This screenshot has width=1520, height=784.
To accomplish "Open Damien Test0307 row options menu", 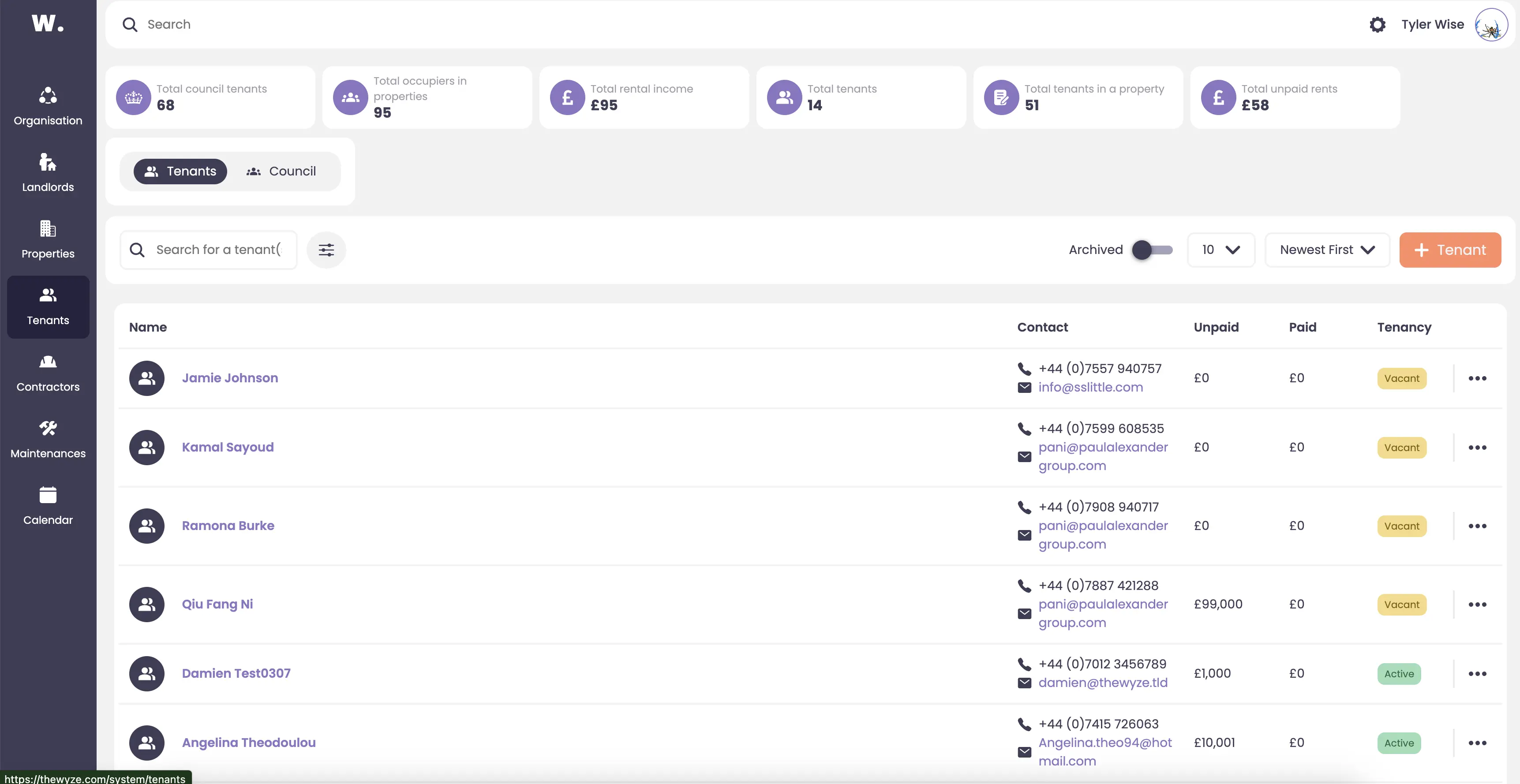I will click(x=1477, y=674).
